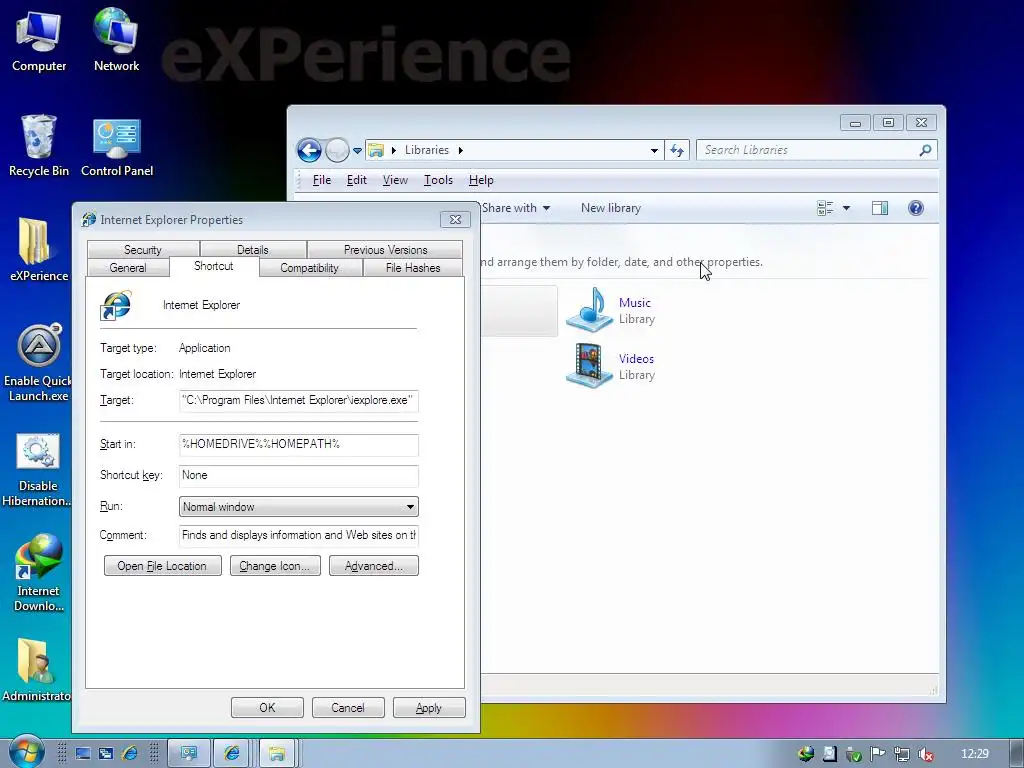Switch to the Previous Versions tab
Image resolution: width=1024 pixels, height=768 pixels.
pos(385,249)
